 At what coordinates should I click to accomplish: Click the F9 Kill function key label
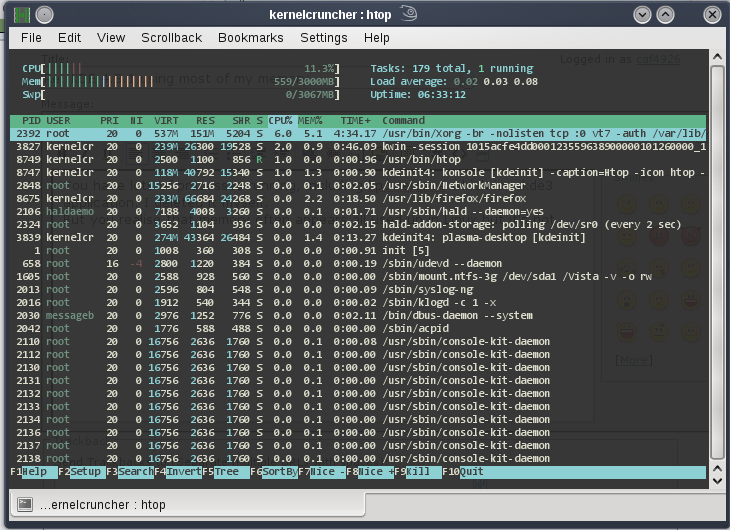418,472
